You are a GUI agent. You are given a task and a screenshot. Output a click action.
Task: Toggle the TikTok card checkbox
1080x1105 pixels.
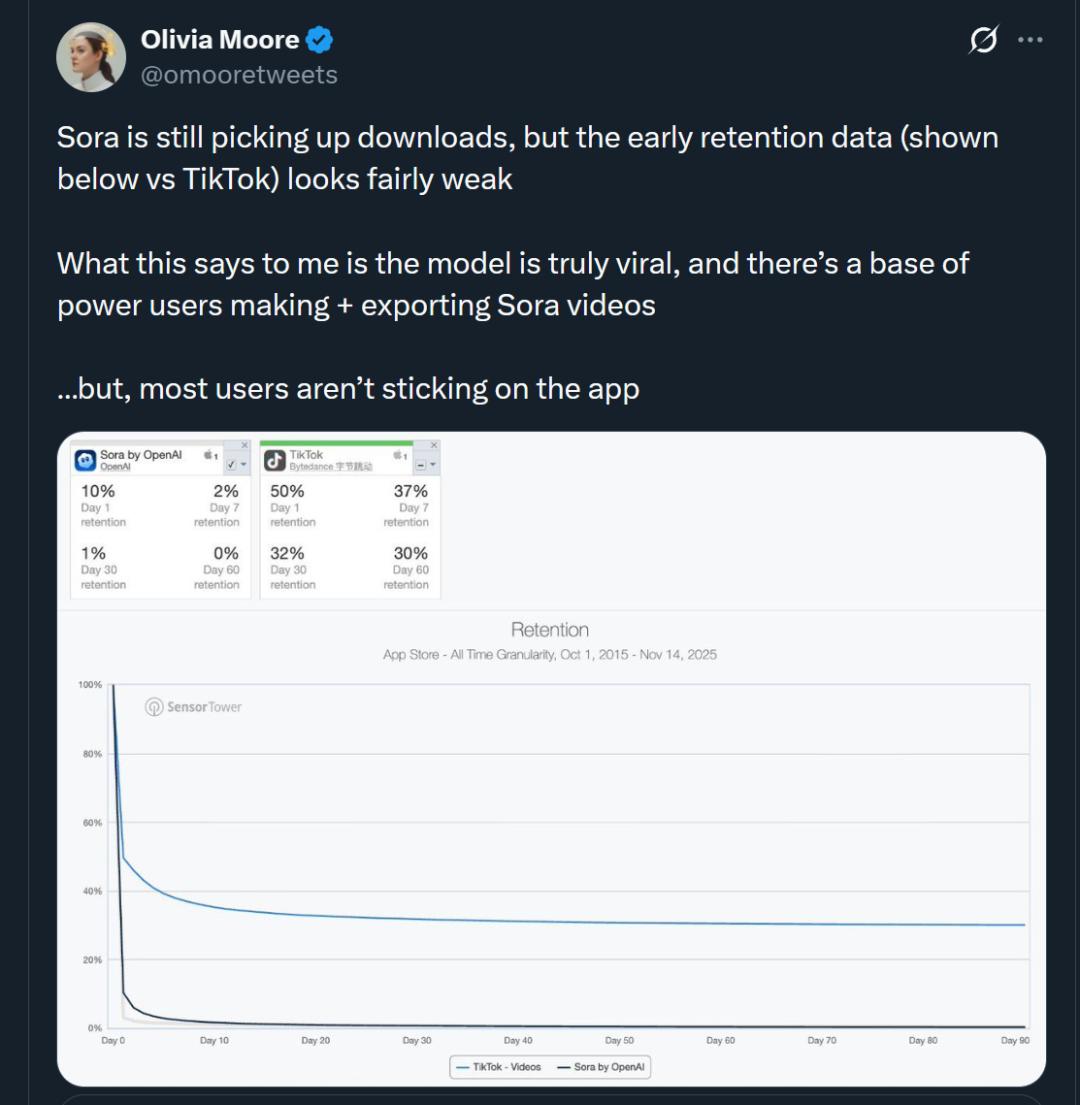click(421, 466)
